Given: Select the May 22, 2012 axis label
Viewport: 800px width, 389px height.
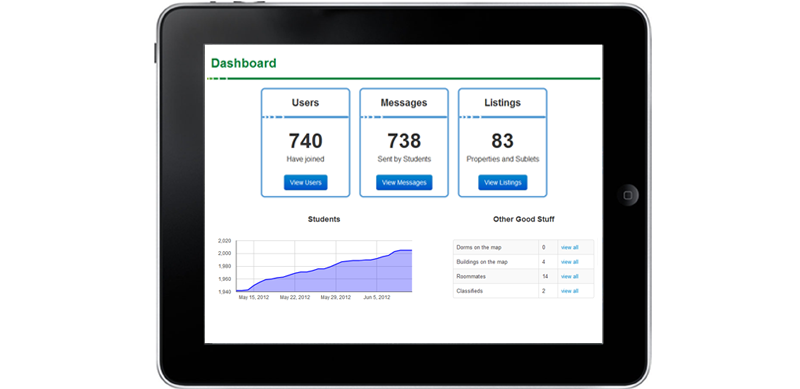Looking at the screenshot, I should click(x=294, y=297).
